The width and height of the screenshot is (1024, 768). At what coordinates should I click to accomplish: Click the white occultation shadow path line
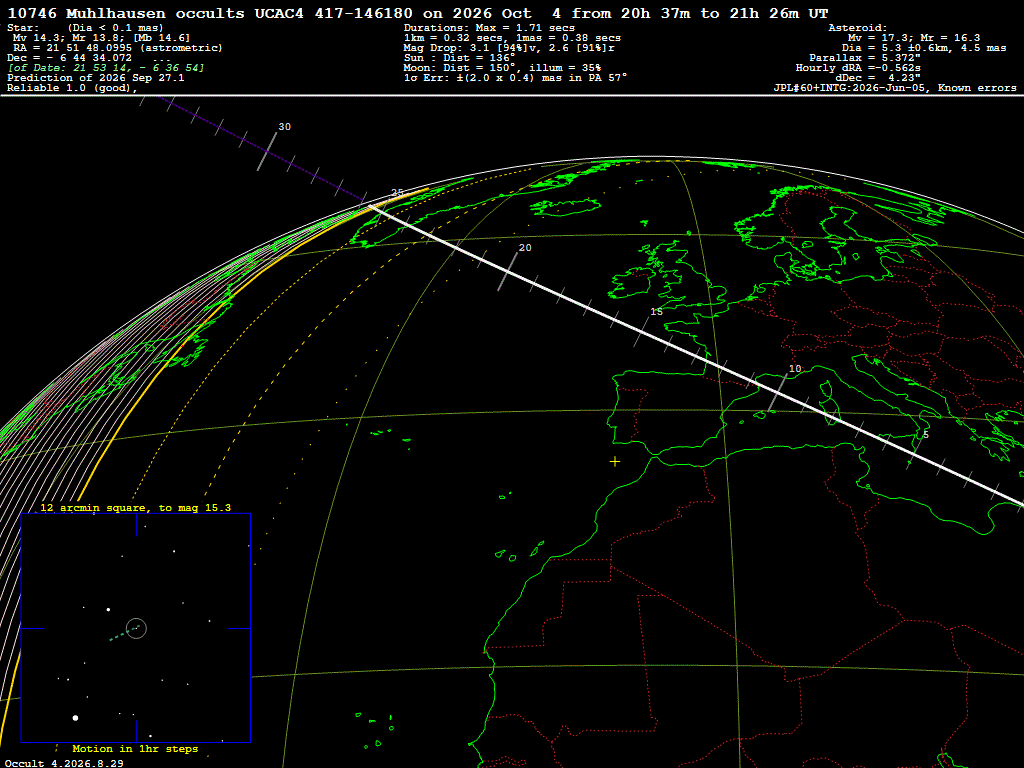[x=696, y=355]
